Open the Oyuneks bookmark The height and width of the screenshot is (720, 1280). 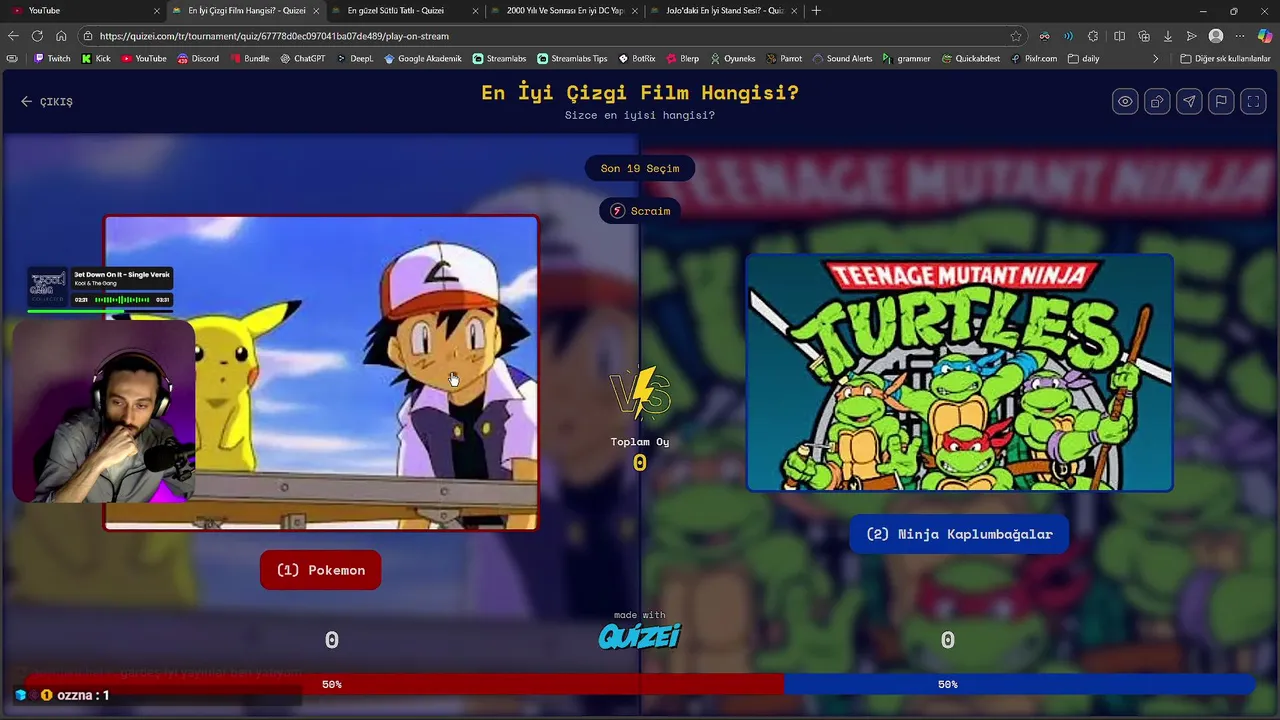click(733, 58)
